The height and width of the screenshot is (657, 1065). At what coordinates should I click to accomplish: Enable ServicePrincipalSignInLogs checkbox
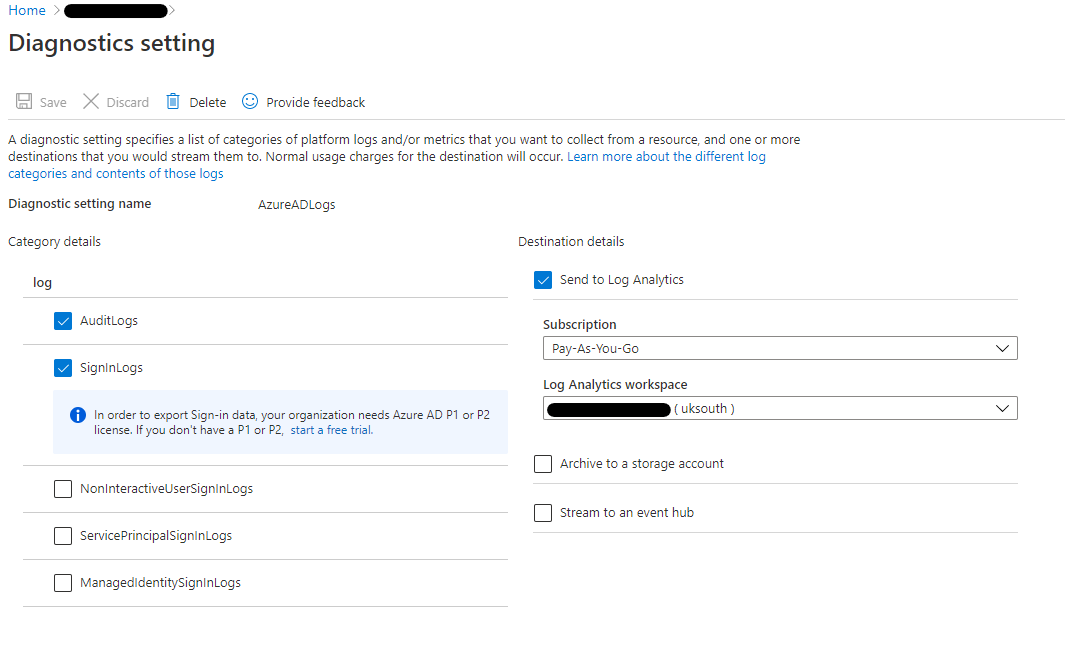(62, 535)
